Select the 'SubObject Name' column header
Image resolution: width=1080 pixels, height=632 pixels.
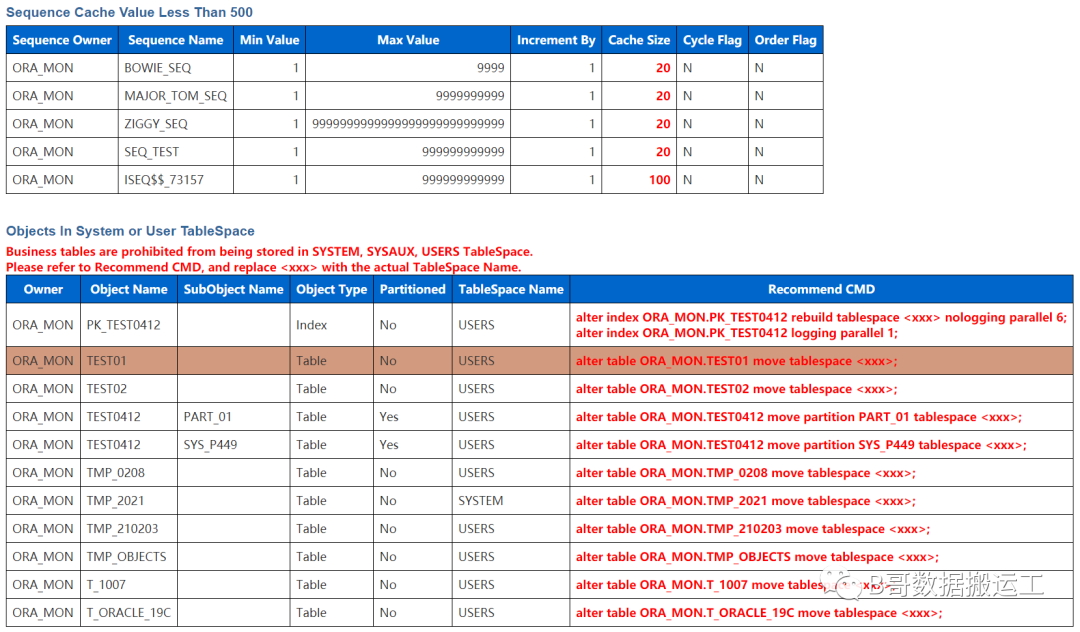233,290
